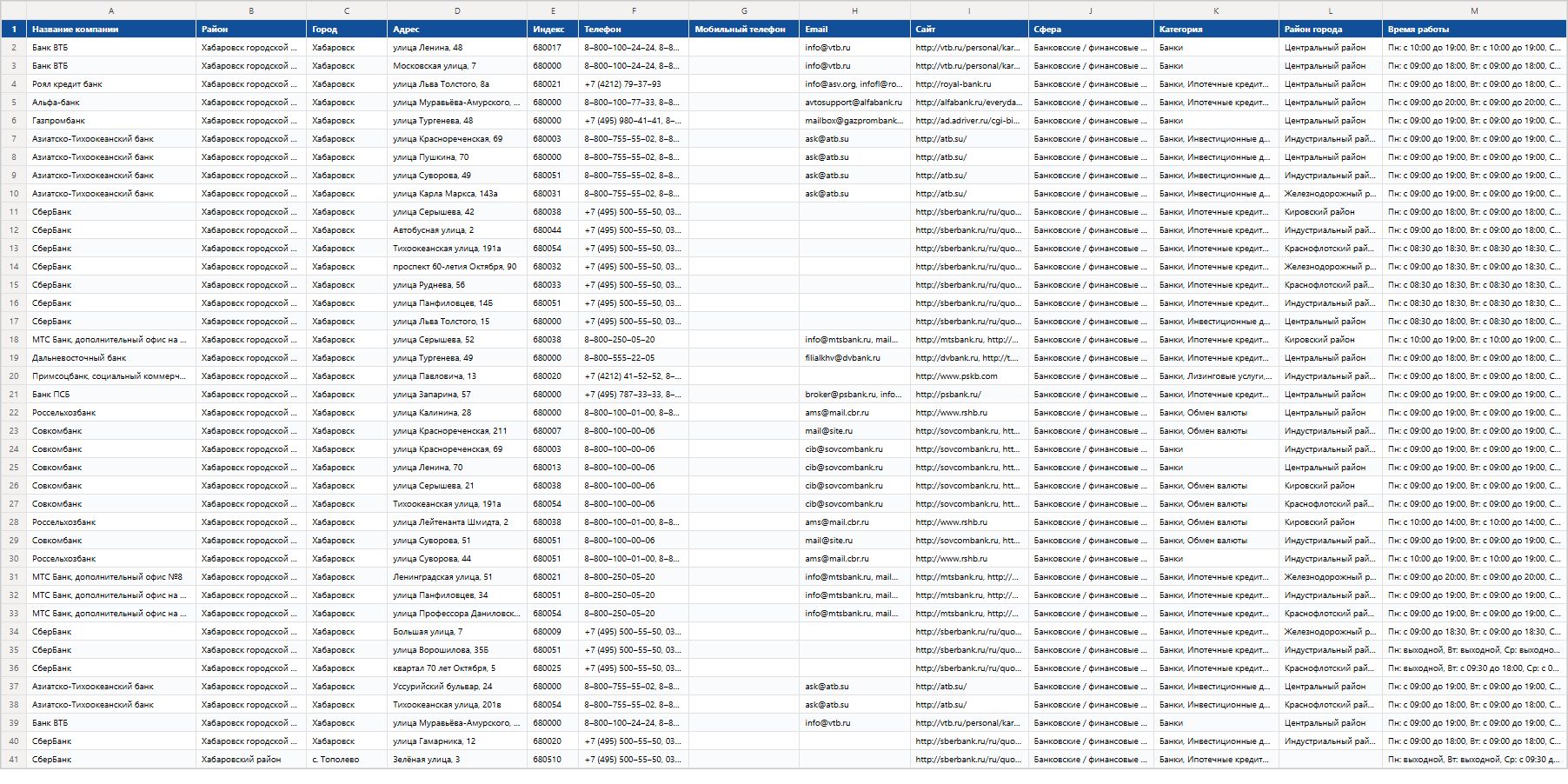Click postal index cell '680510'
1568x784 pixels.
[553, 760]
